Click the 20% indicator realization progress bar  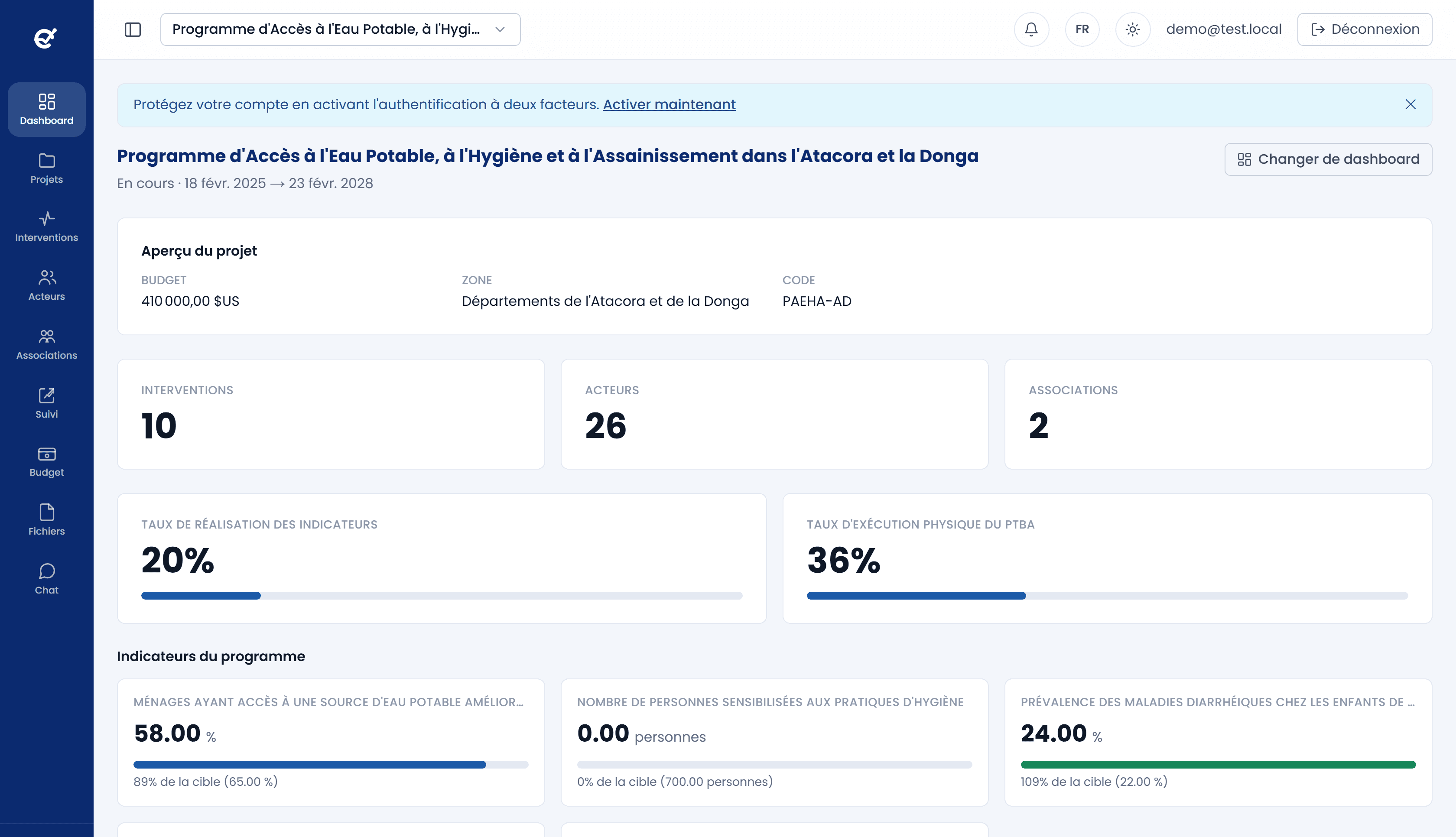coord(442,596)
